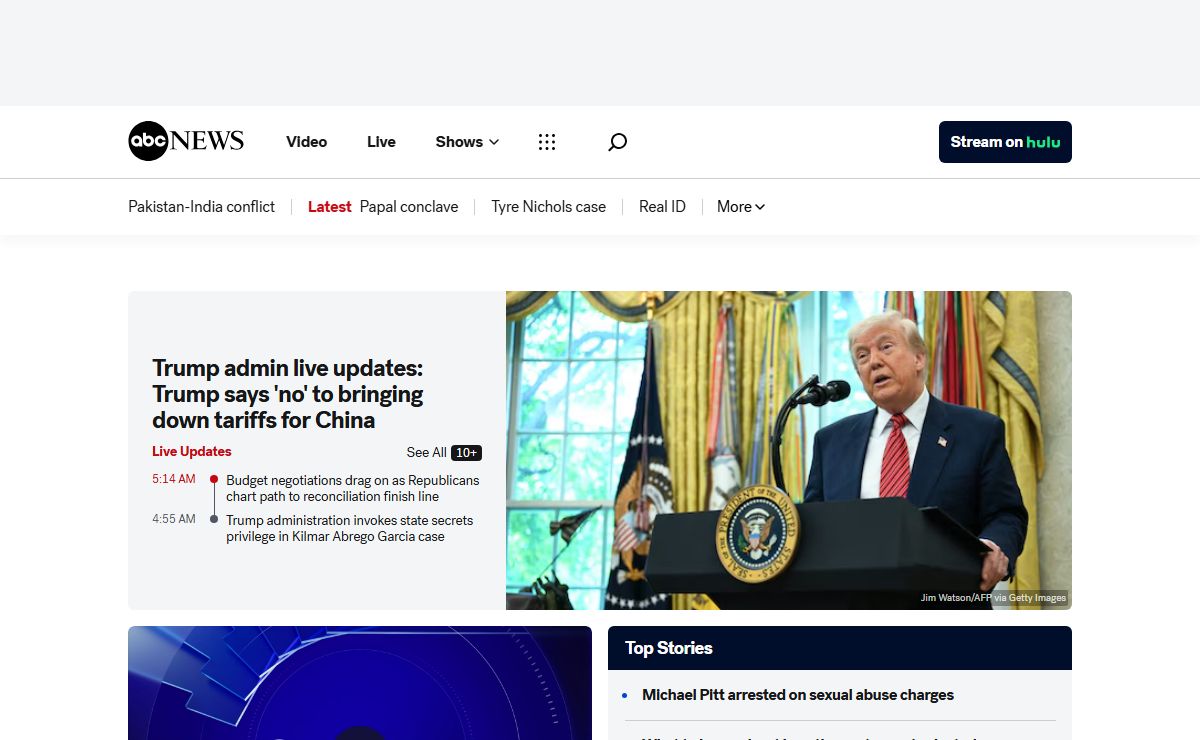
Task: Click the blue video thumbnail below
Action: [360, 683]
